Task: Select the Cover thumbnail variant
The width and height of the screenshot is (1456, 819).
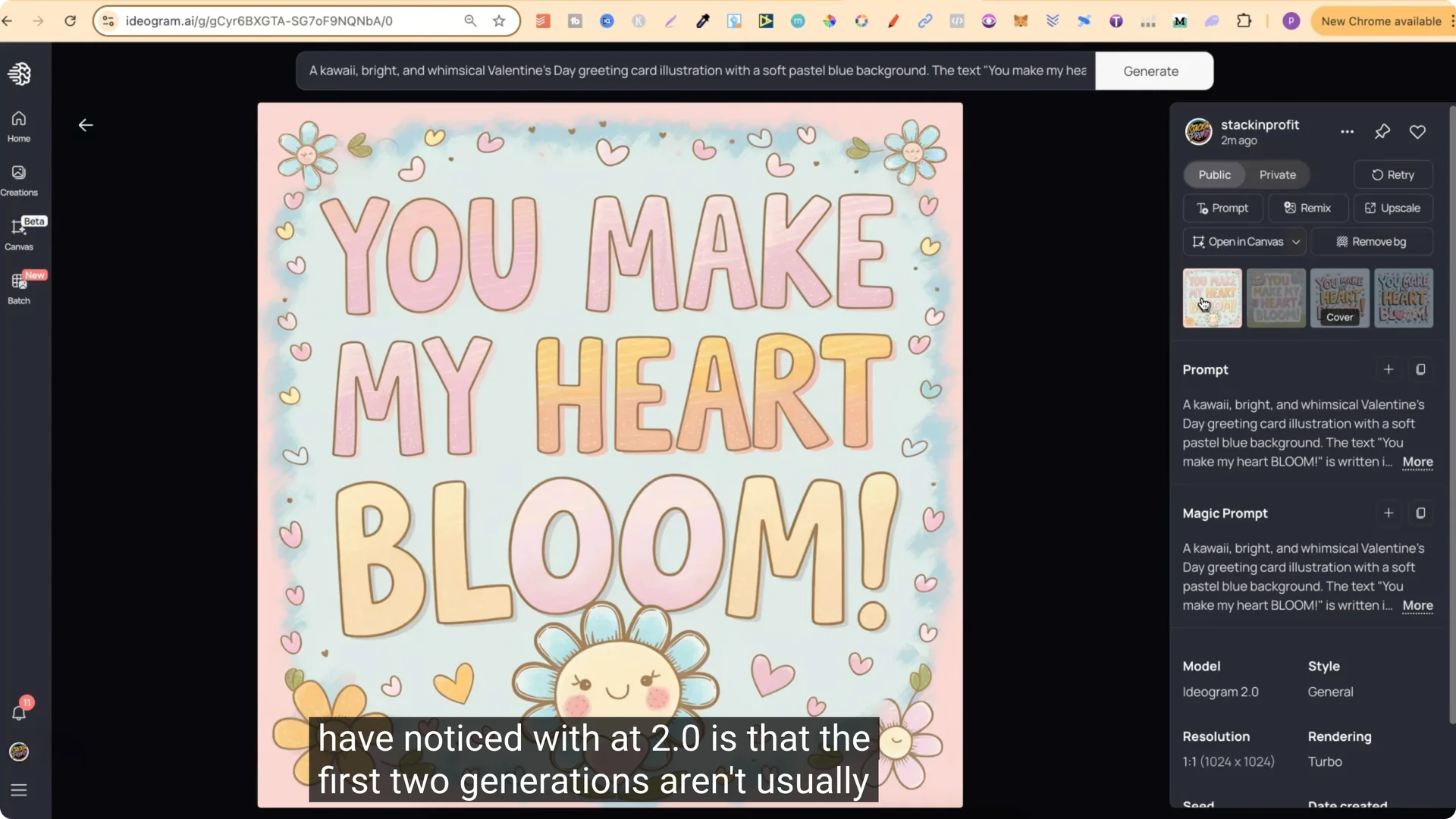Action: click(x=1339, y=298)
